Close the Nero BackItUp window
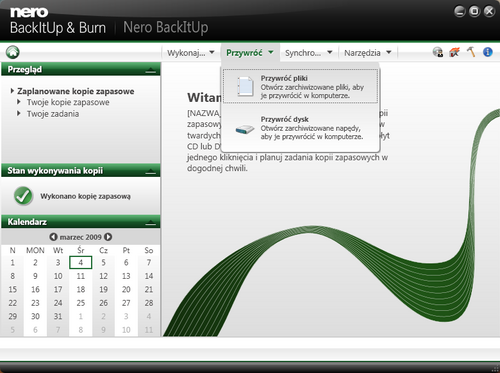The height and width of the screenshot is (373, 500). [489, 12]
